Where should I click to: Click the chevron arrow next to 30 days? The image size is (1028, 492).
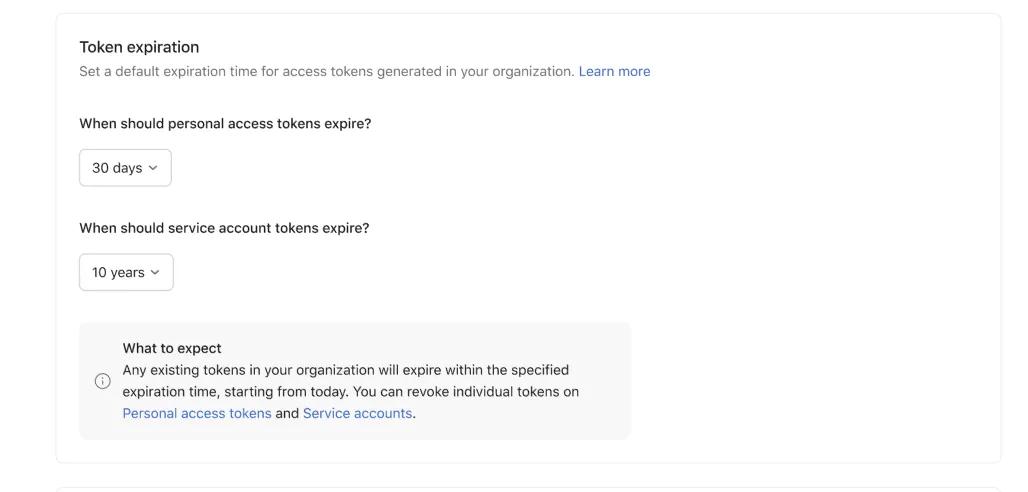tap(153, 168)
